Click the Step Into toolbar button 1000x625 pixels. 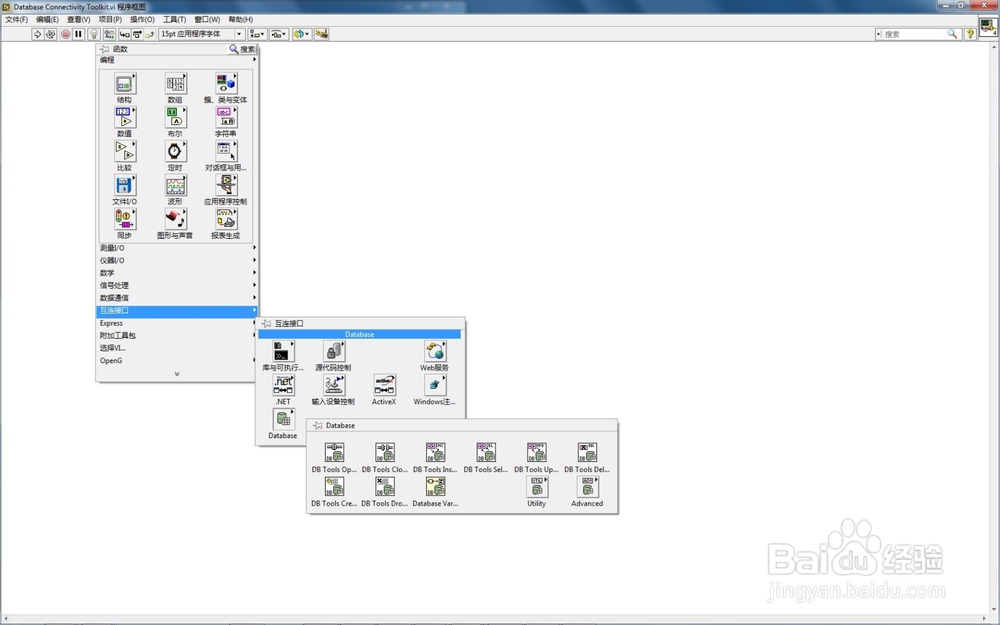click(x=124, y=34)
